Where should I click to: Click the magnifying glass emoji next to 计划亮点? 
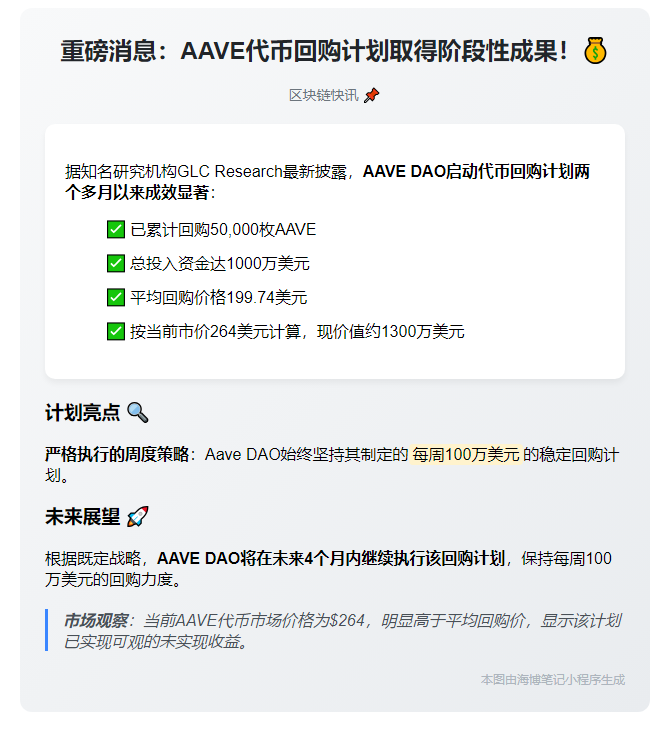138,412
